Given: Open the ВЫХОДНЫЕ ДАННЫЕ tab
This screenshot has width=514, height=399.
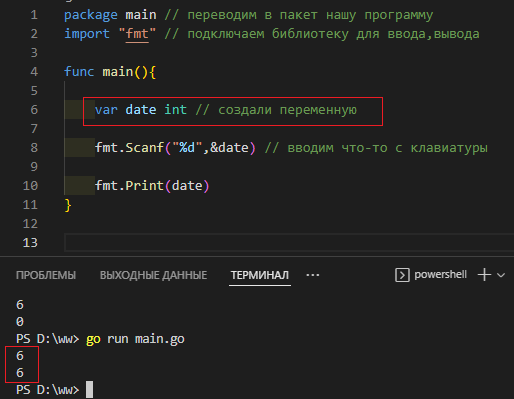Looking at the screenshot, I should pos(153,275).
